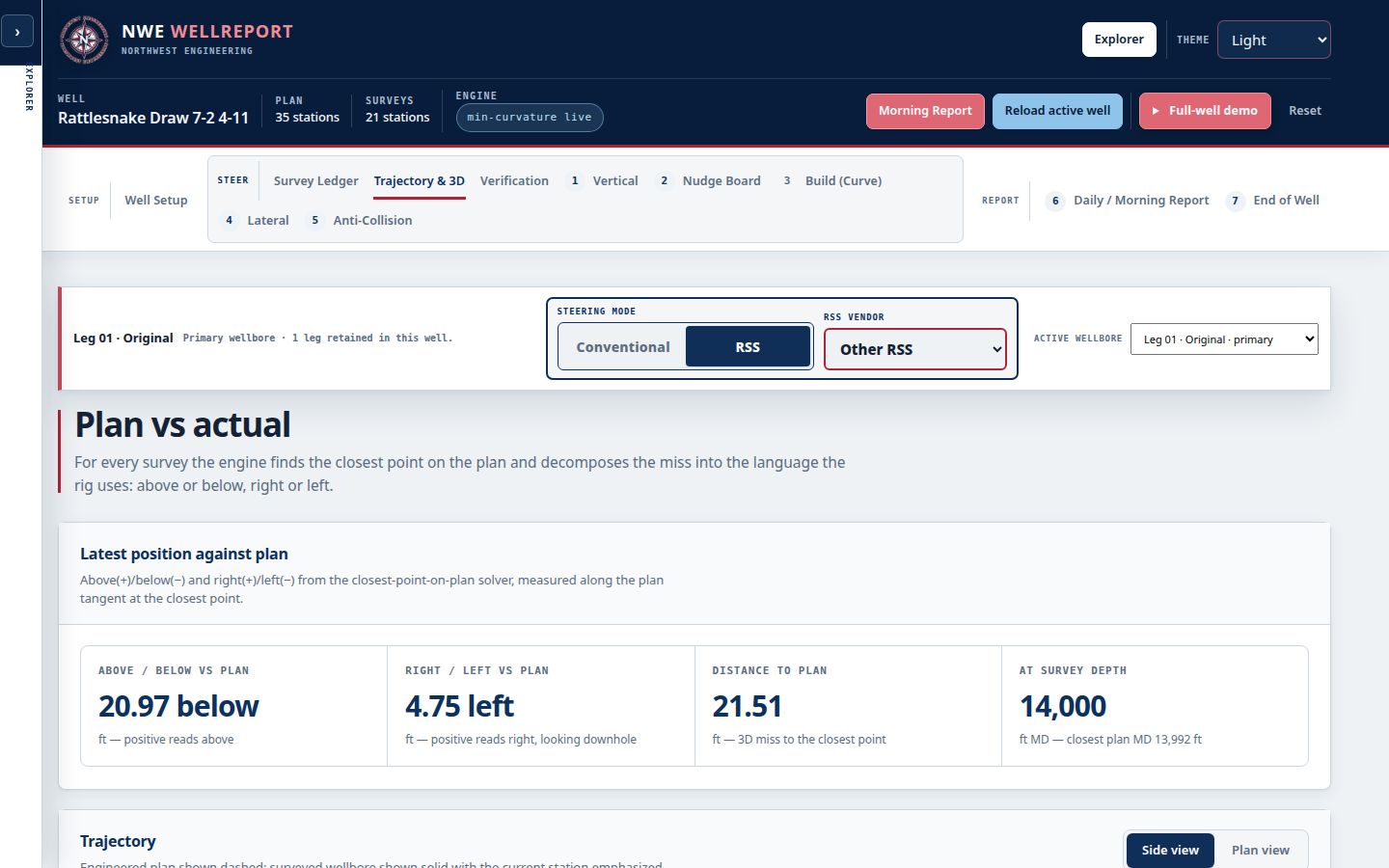
Task: Open the Explorer button
Action: pos(1119,40)
